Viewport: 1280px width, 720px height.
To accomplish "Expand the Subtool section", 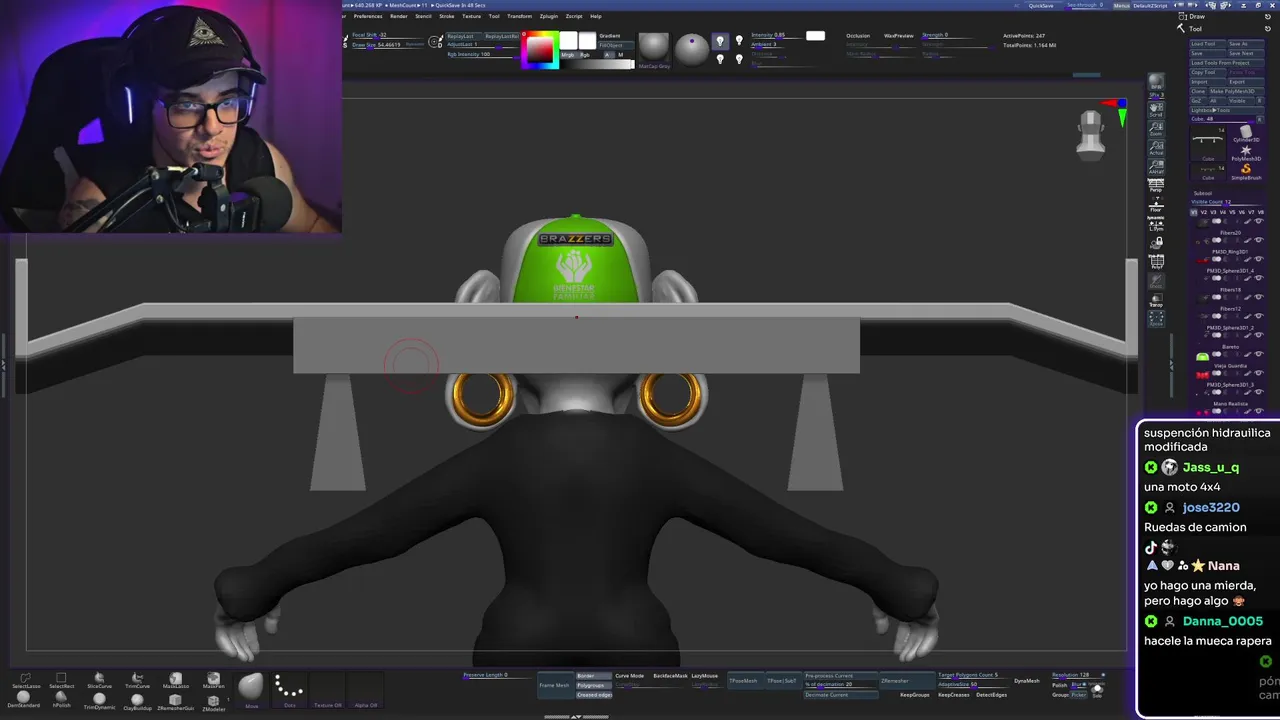I will [x=1203, y=193].
